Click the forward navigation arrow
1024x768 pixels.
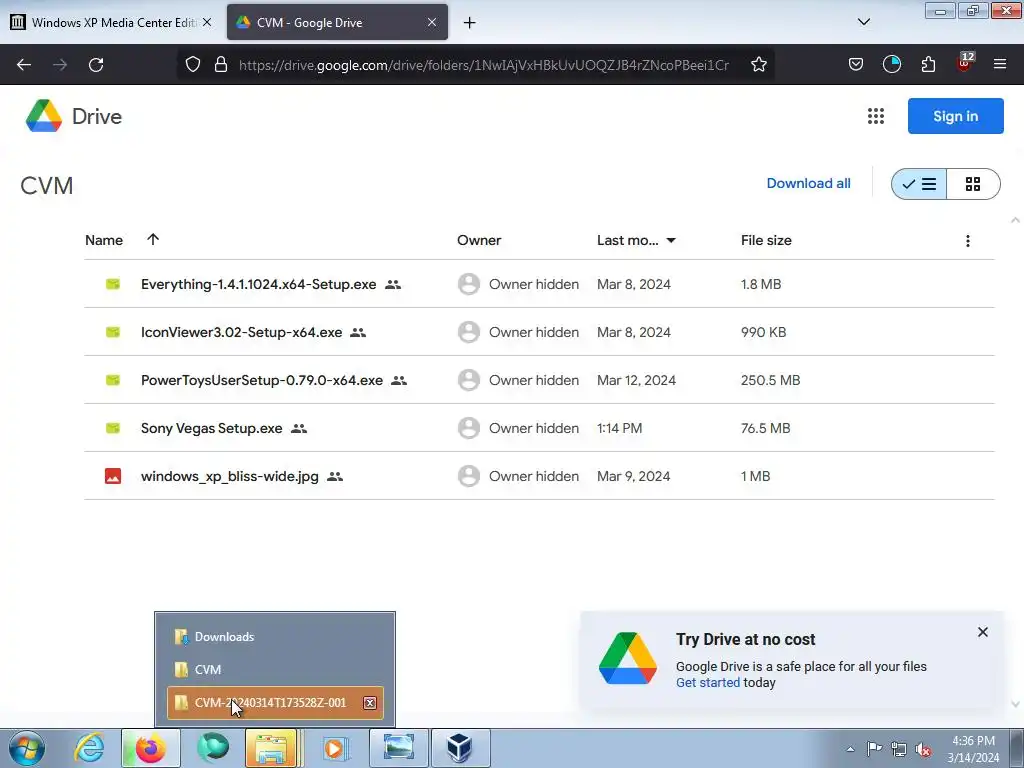(x=60, y=65)
